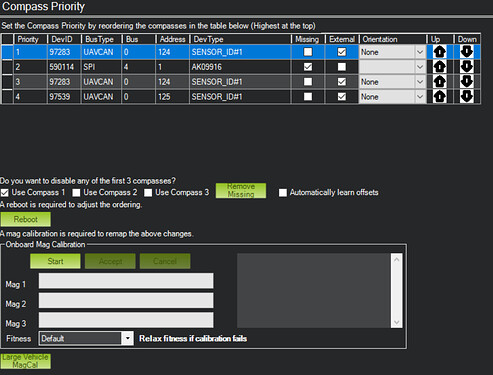Move priority 1 compass up with Up arrow
This screenshot has height=375, width=493.
pos(440,52)
